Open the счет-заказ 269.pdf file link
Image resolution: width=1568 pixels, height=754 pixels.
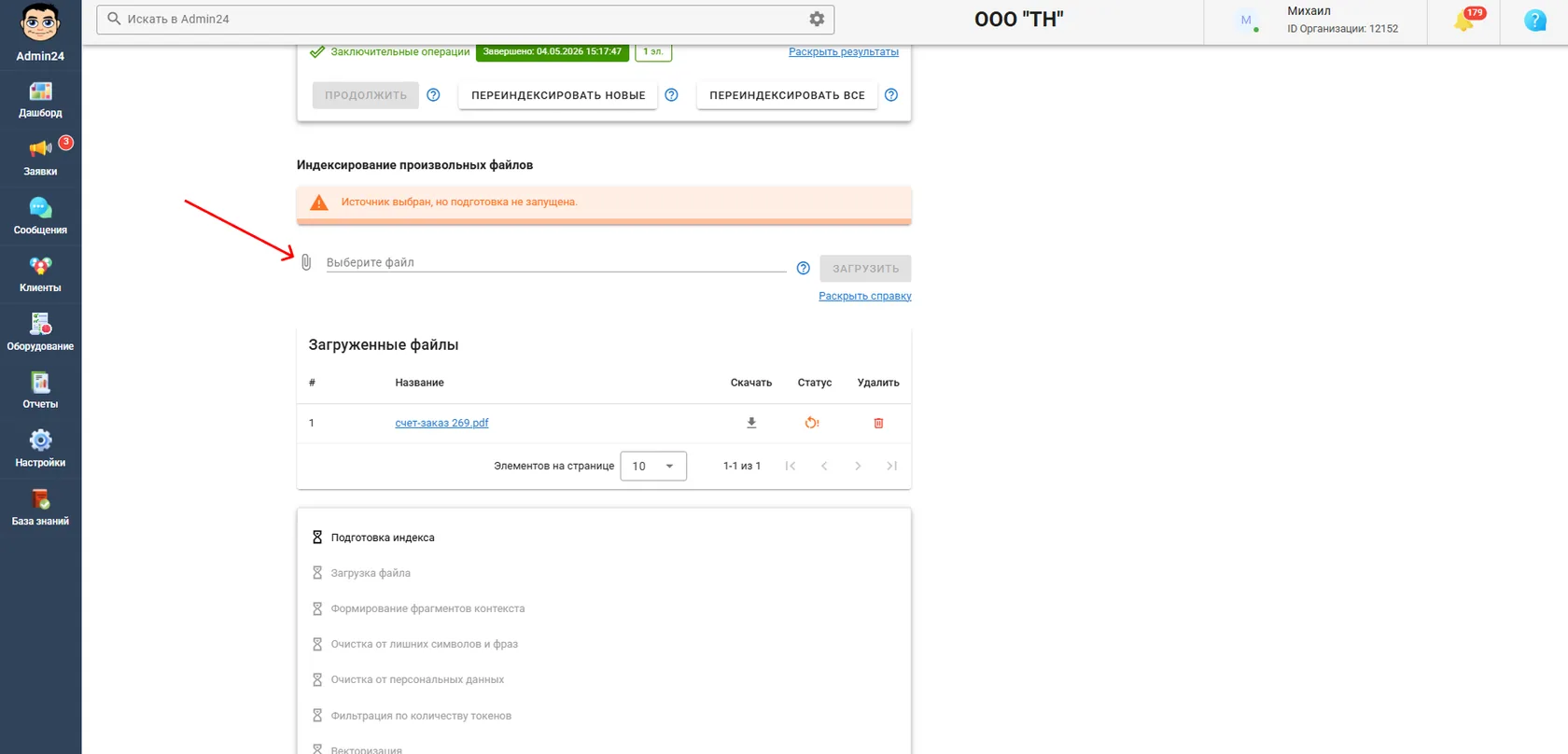pyautogui.click(x=441, y=423)
